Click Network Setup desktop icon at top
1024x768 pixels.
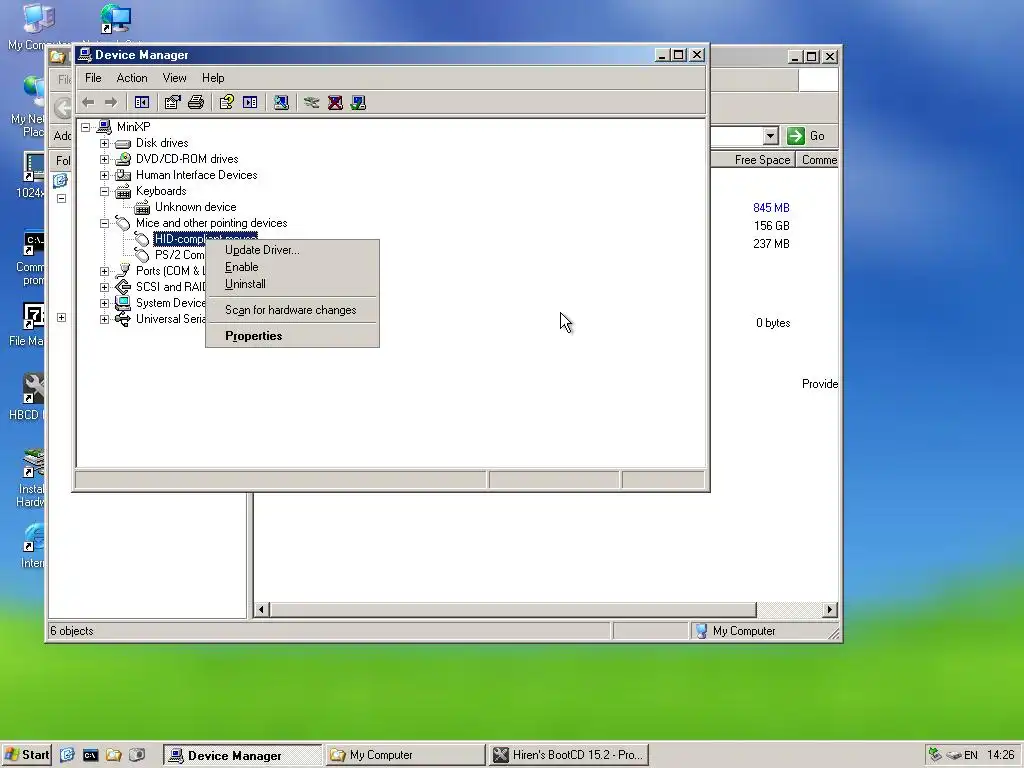(115, 20)
